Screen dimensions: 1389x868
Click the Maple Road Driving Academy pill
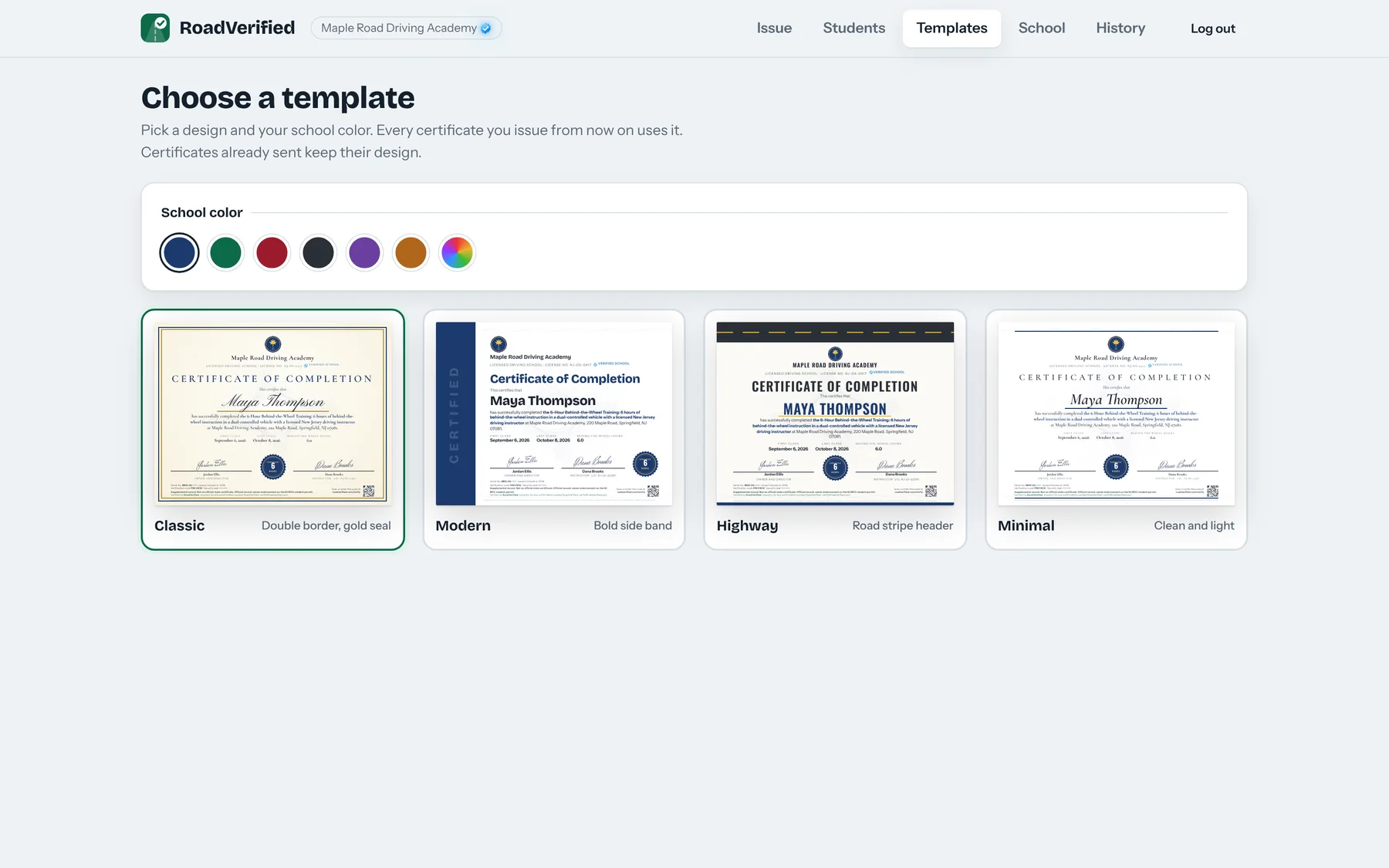406,28
